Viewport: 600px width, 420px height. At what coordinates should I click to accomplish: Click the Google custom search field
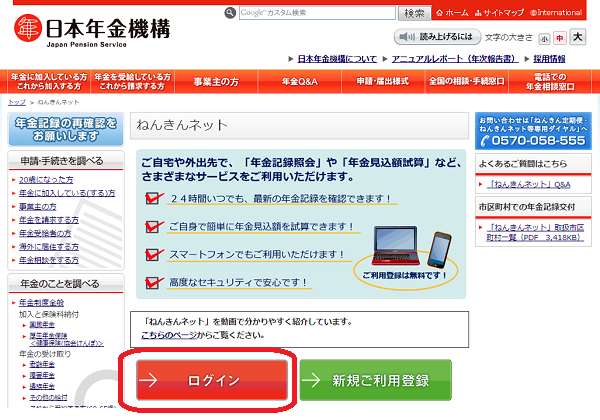(x=317, y=13)
